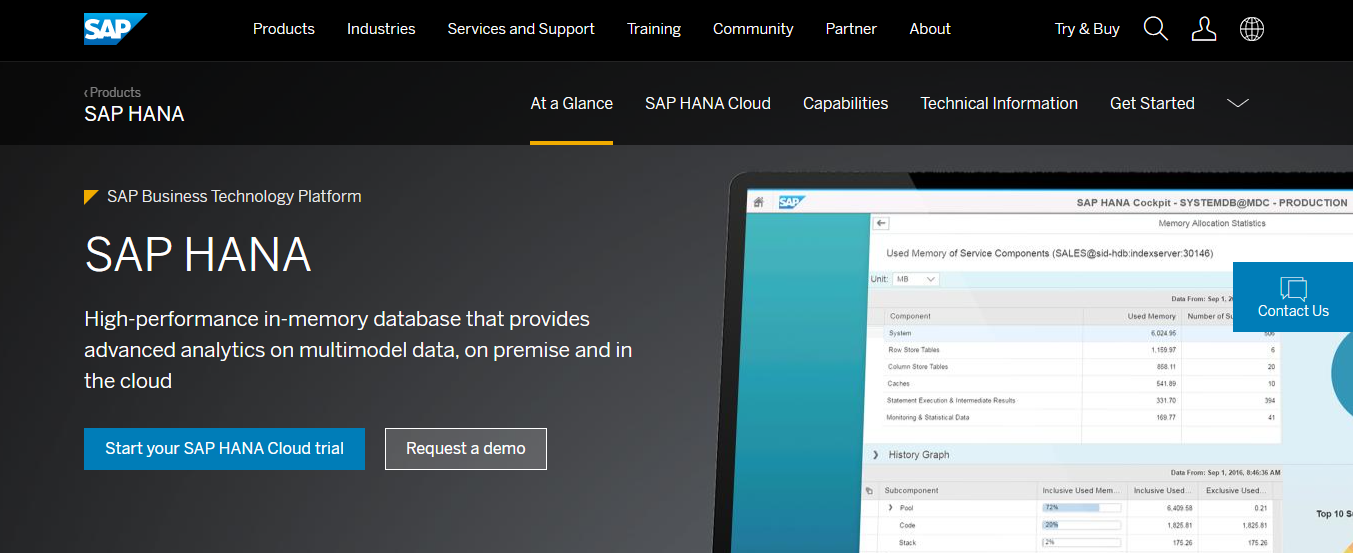Click the home icon in Cockpit screenshot
Screen dimensions: 1353x553
click(x=759, y=202)
